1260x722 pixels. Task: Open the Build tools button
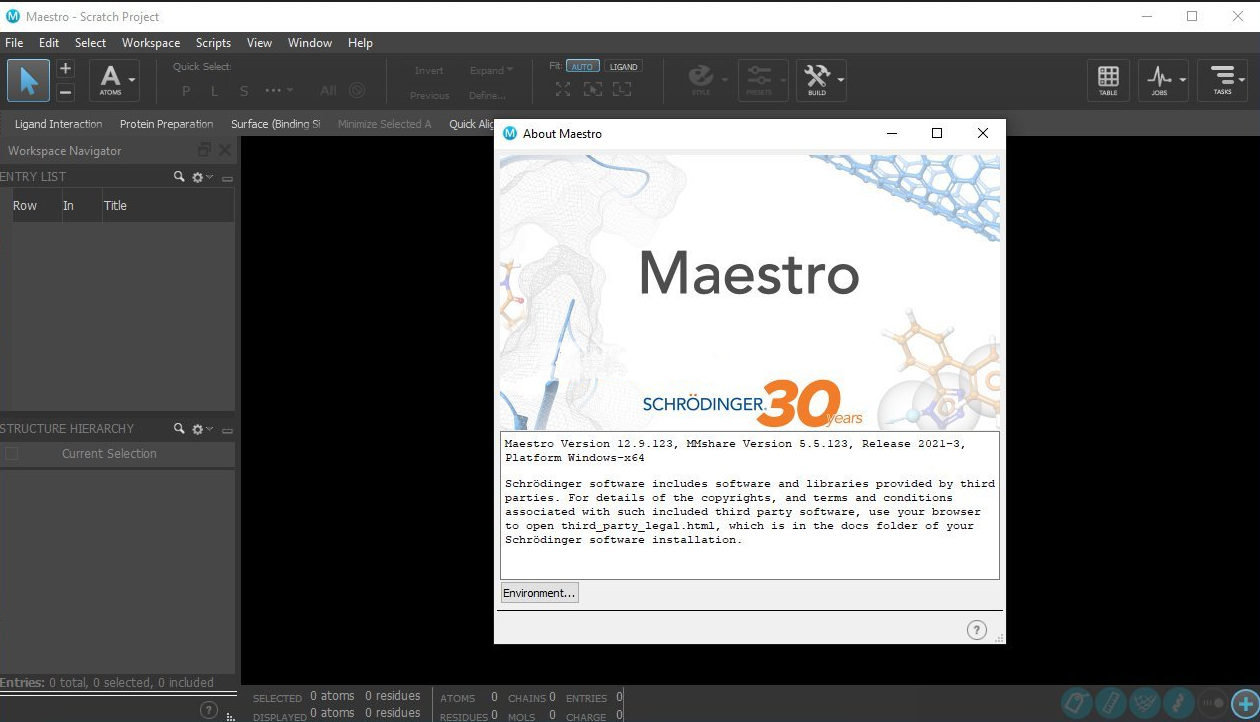(817, 80)
